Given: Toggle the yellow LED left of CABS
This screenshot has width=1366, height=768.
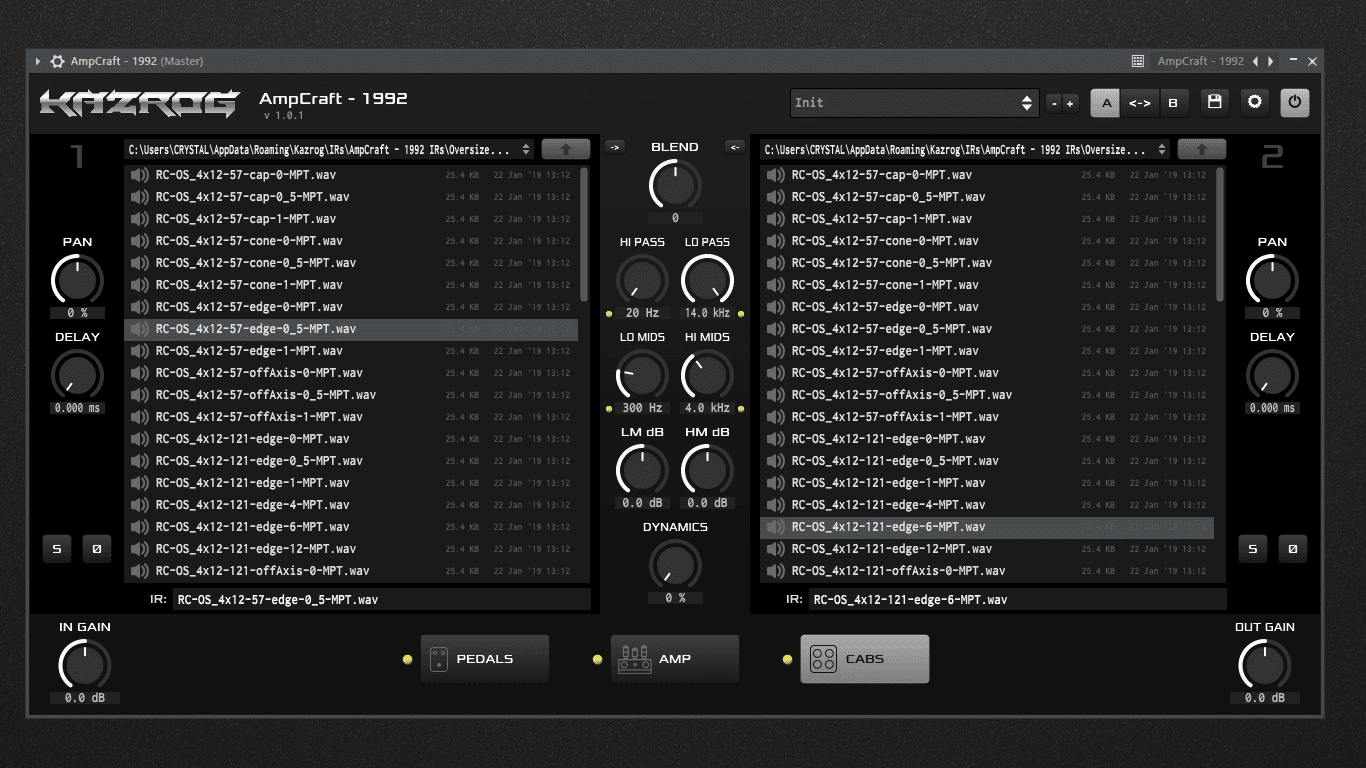Looking at the screenshot, I should pos(787,659).
